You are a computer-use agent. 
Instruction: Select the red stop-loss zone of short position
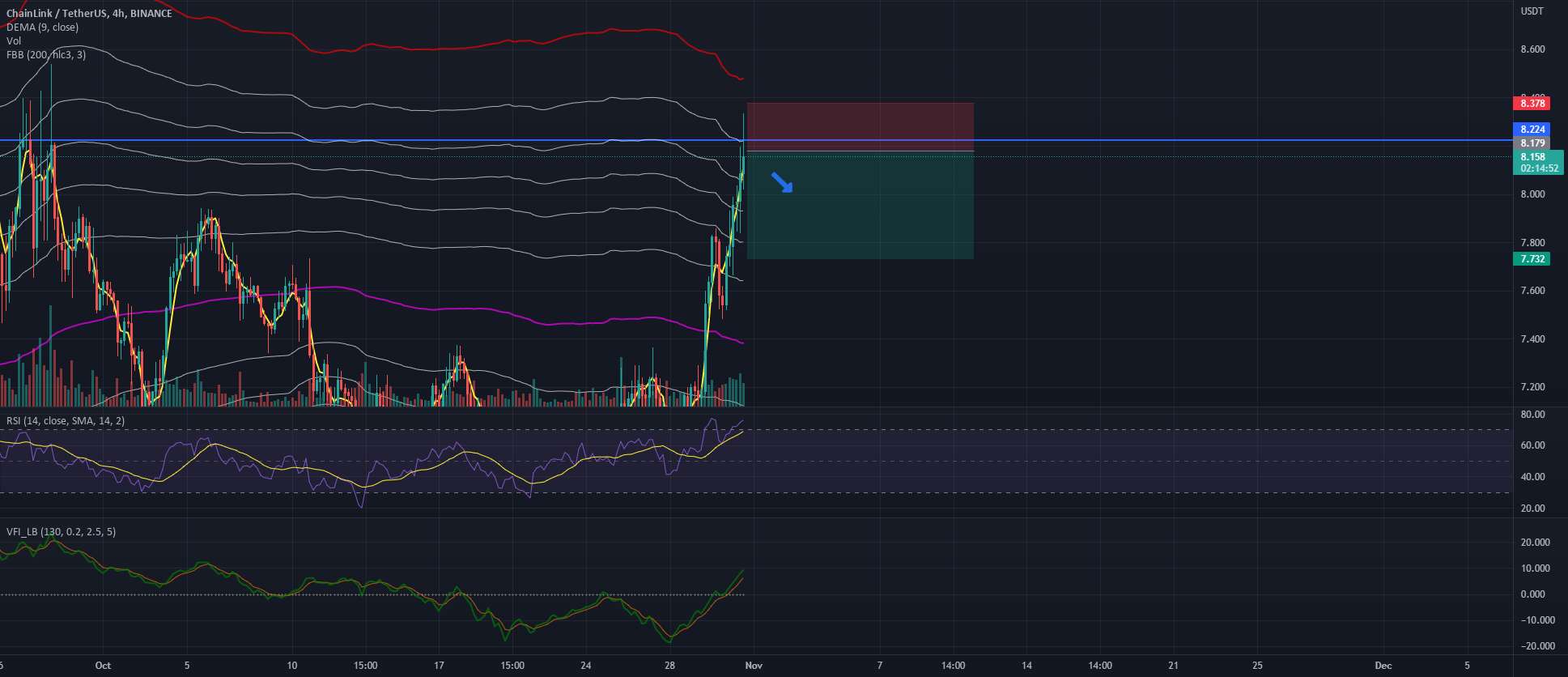pos(860,127)
